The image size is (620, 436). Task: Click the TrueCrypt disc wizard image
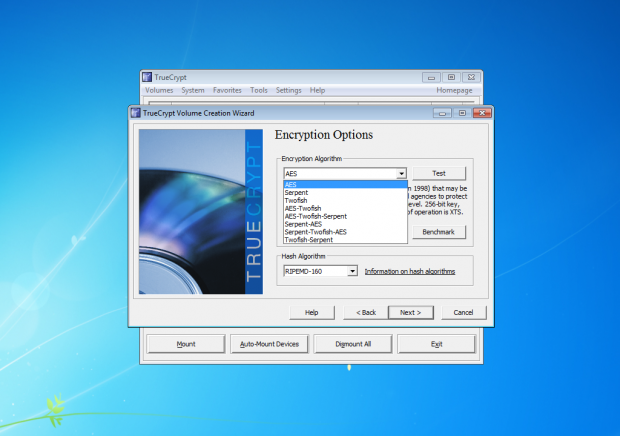(x=201, y=211)
